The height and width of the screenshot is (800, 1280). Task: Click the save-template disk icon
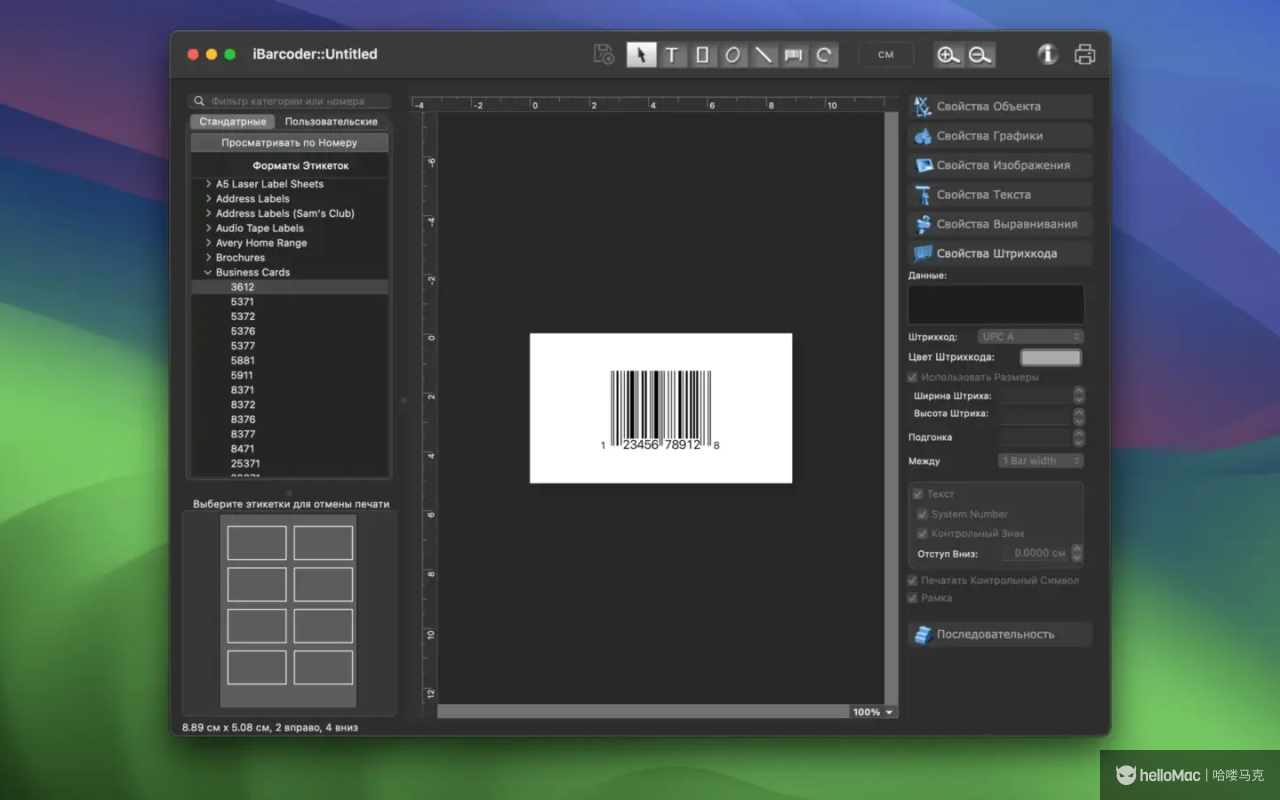(603, 55)
